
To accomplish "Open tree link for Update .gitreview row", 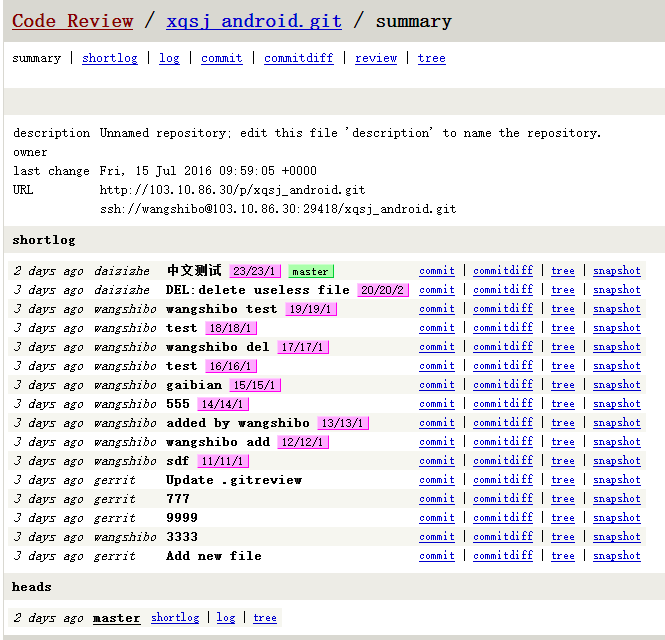I will [563, 480].
